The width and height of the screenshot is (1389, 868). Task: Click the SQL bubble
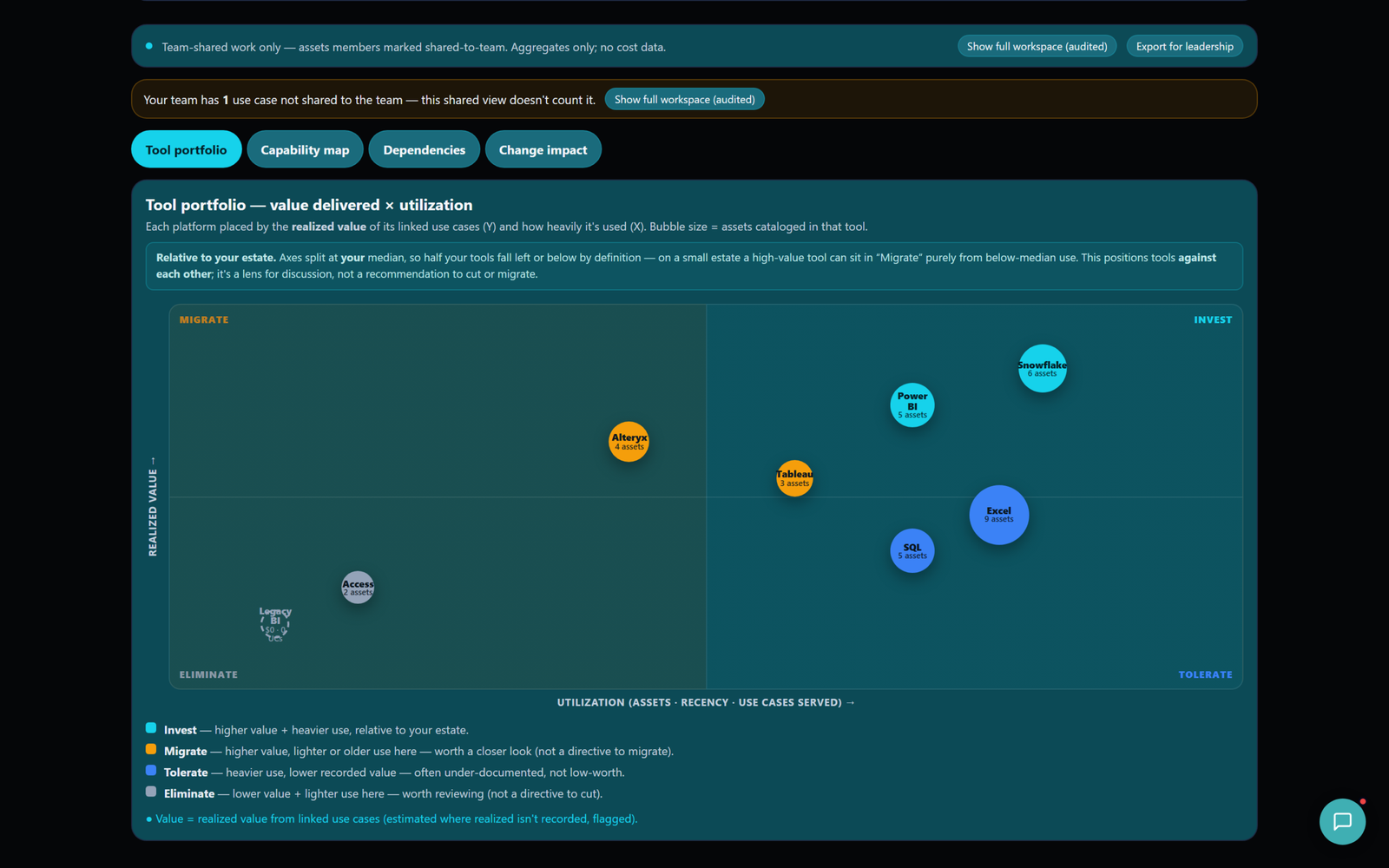click(912, 550)
